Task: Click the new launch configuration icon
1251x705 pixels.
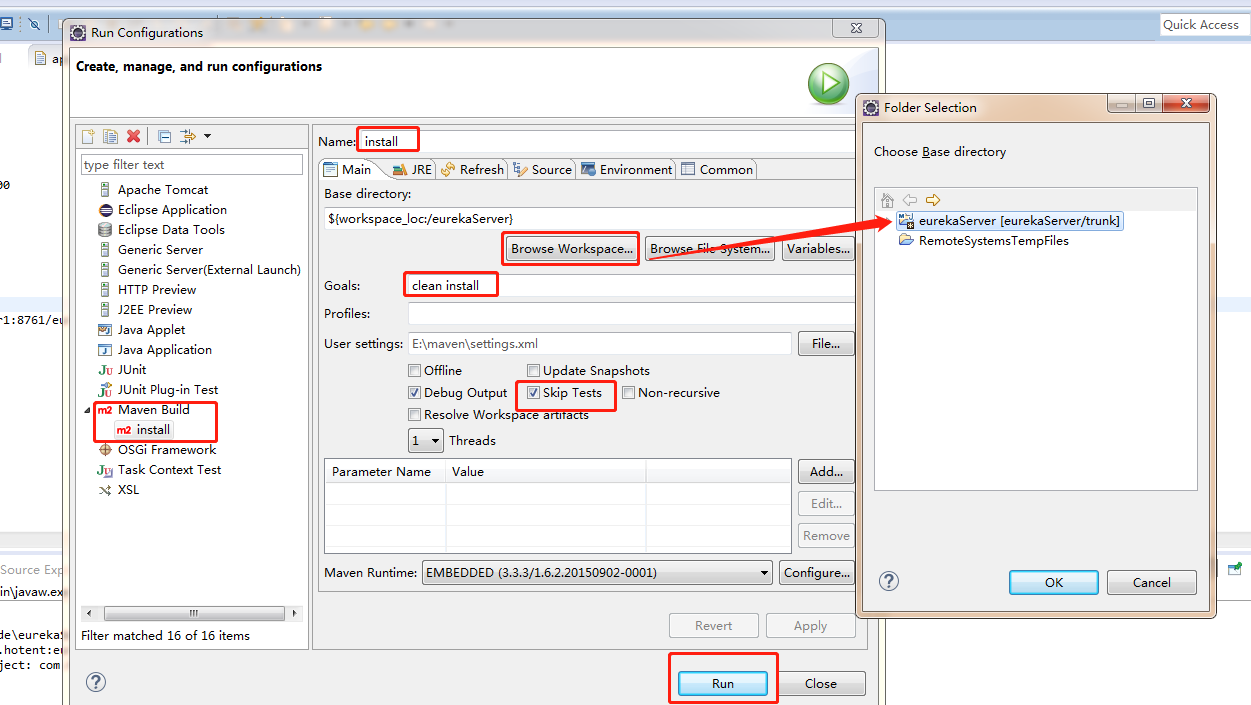Action: [x=88, y=136]
